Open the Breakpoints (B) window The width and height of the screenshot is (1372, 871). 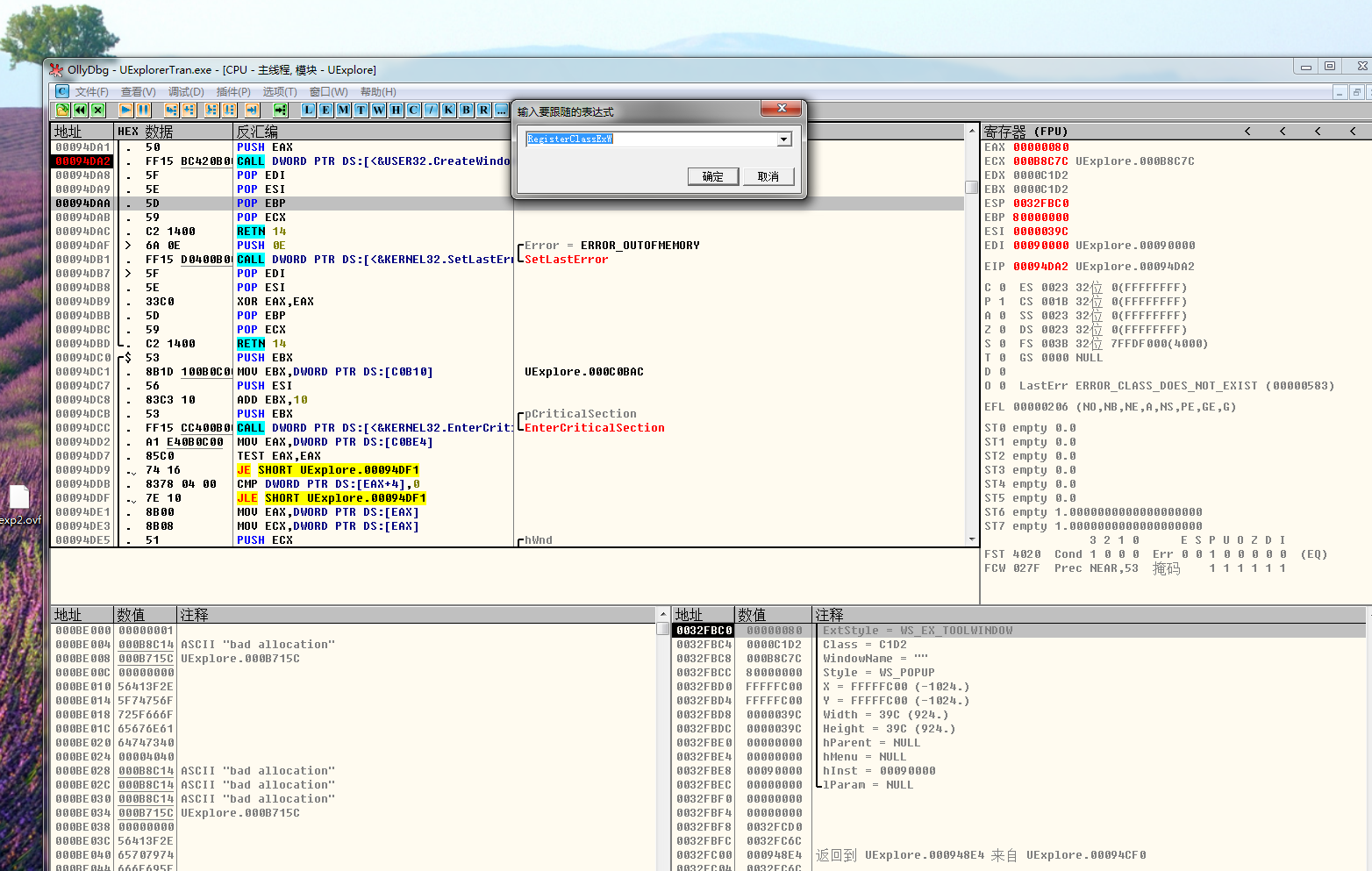tap(466, 110)
